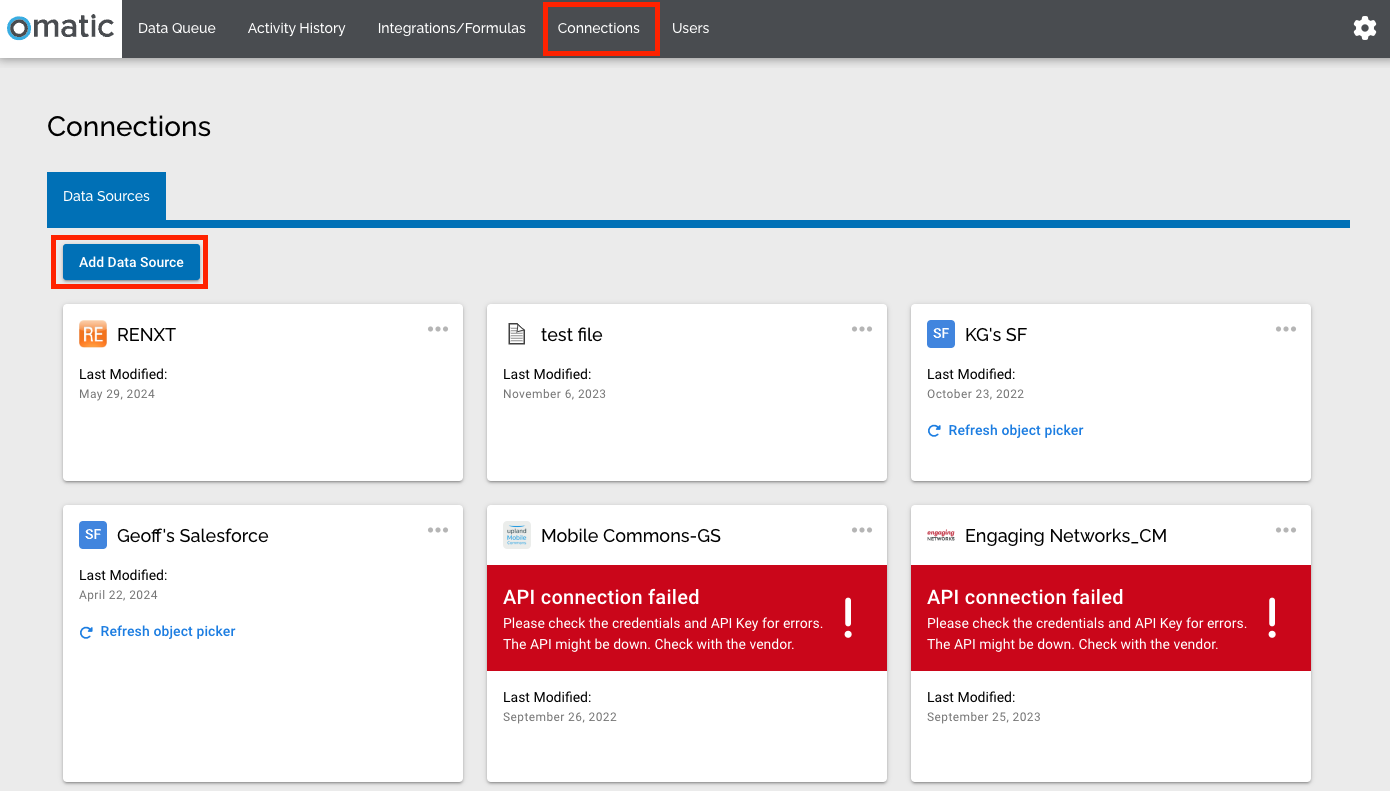Select the Salesforce icon on KG's SF card
Image resolution: width=1390 pixels, height=791 pixels.
[x=940, y=334]
